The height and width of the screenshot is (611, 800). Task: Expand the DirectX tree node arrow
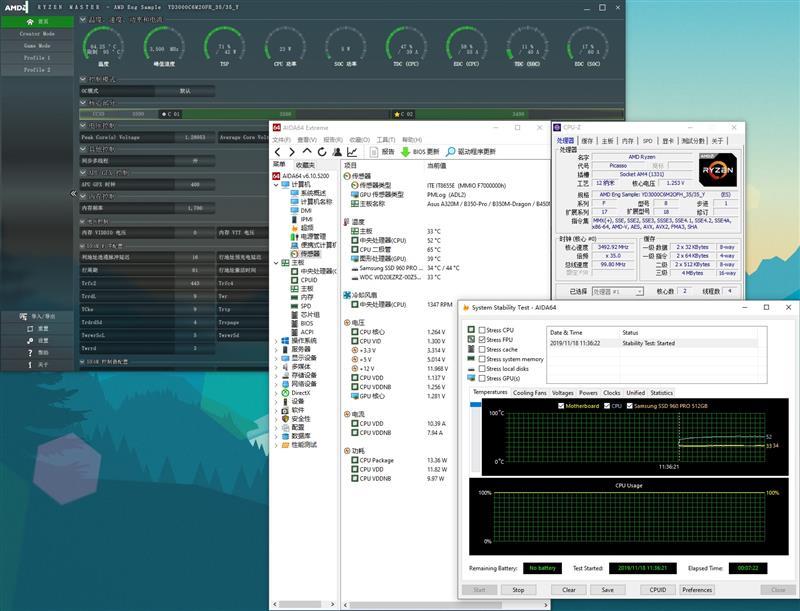(x=277, y=393)
